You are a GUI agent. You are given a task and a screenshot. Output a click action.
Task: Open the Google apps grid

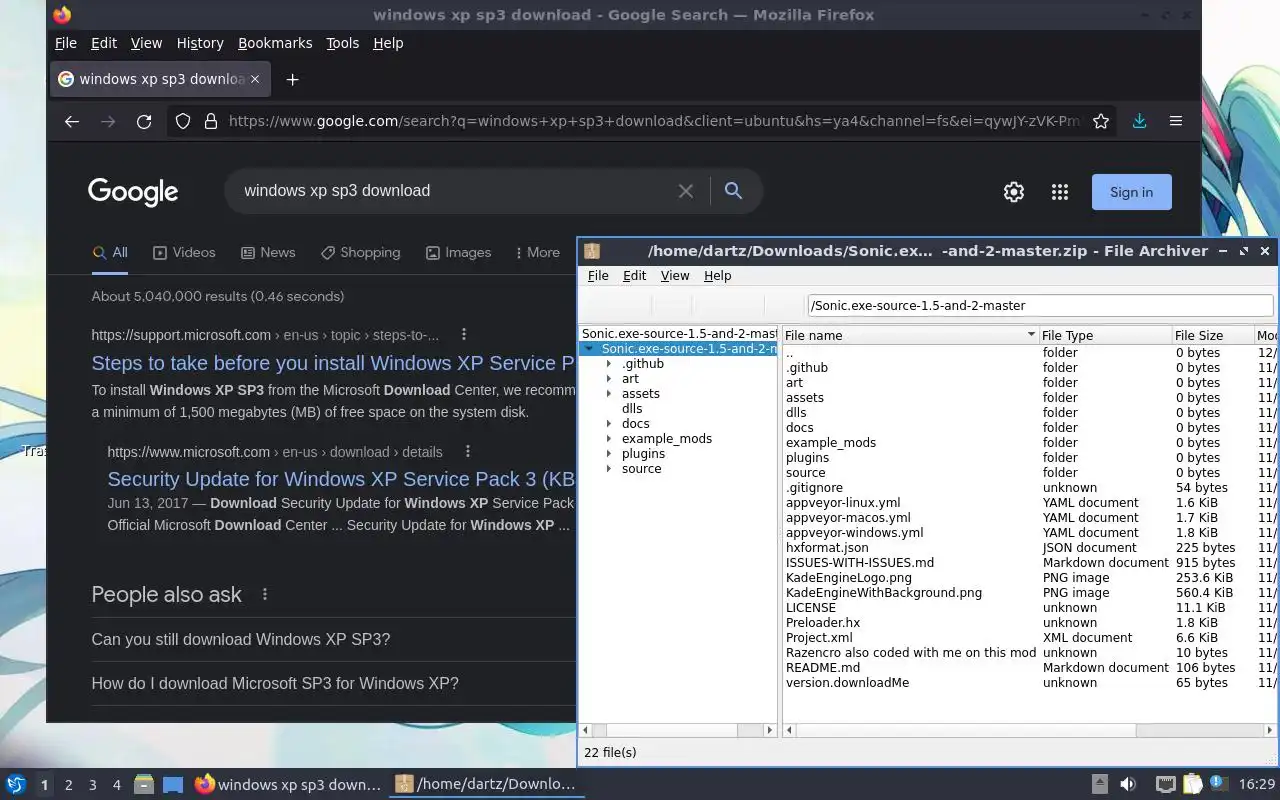[1060, 192]
